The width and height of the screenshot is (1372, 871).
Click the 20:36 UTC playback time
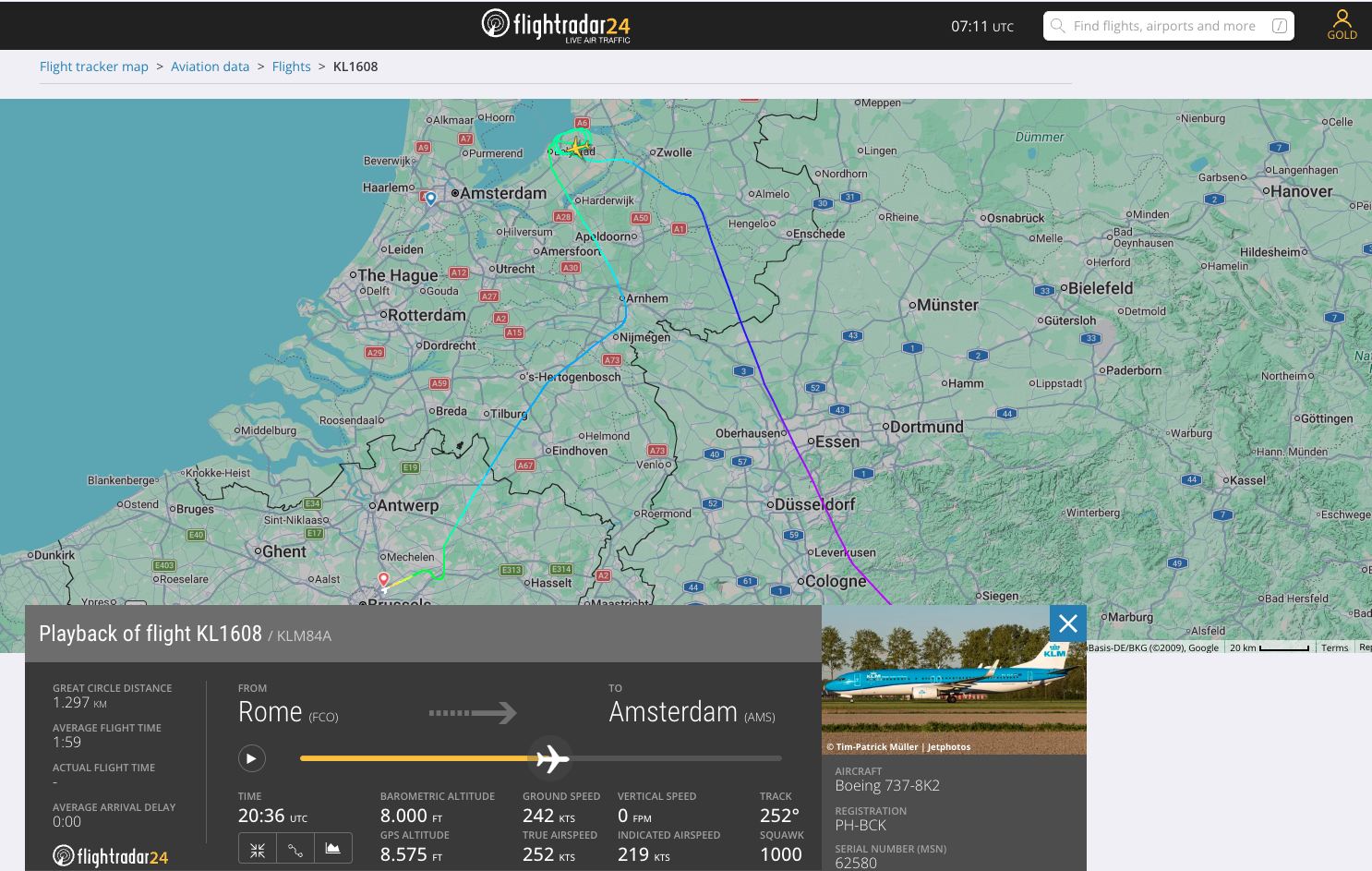tap(272, 816)
